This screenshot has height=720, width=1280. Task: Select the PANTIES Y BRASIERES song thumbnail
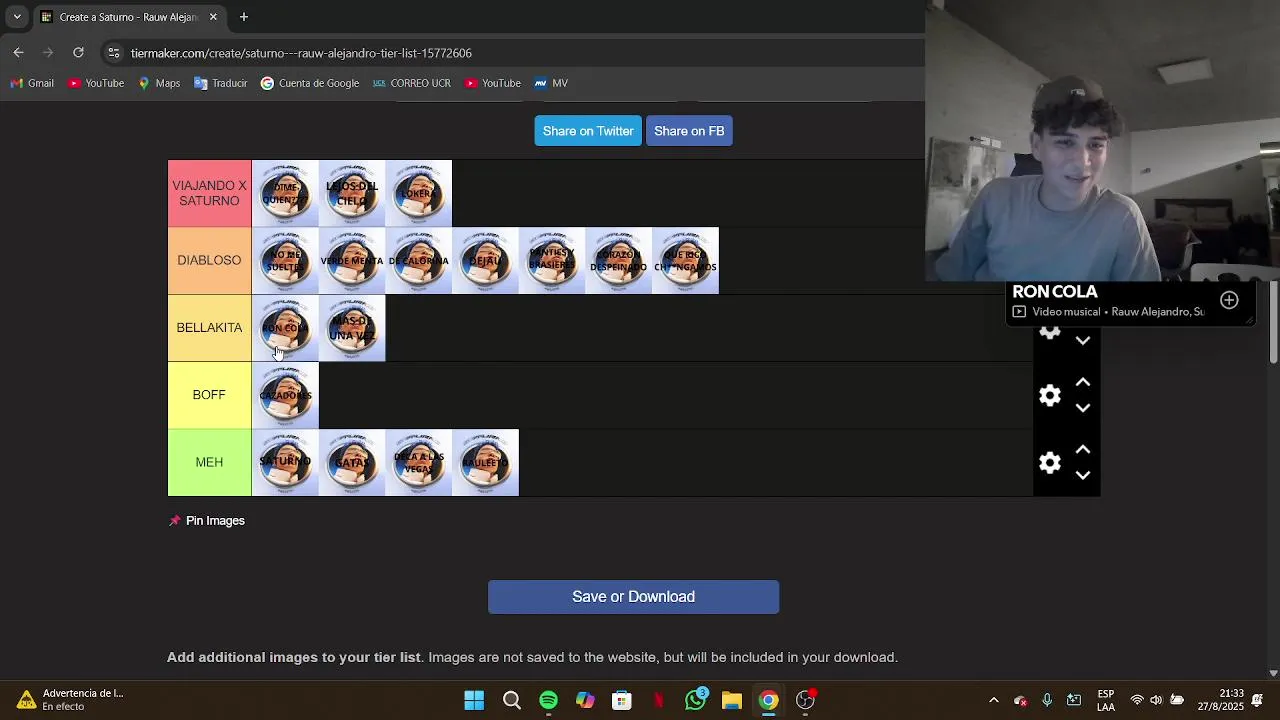click(552, 260)
